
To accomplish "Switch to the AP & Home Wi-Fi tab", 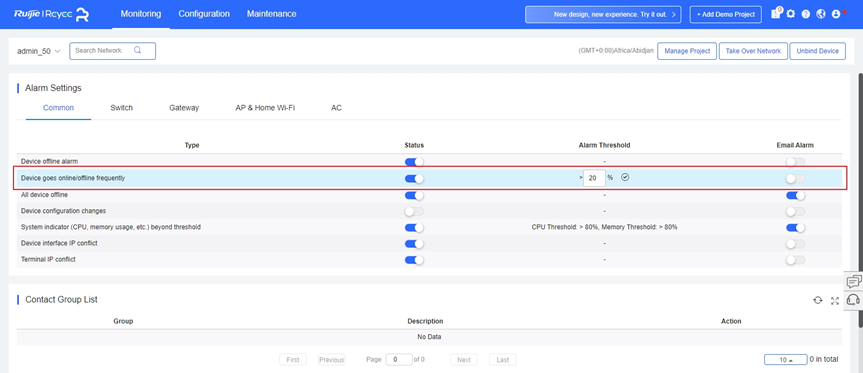I will click(265, 108).
